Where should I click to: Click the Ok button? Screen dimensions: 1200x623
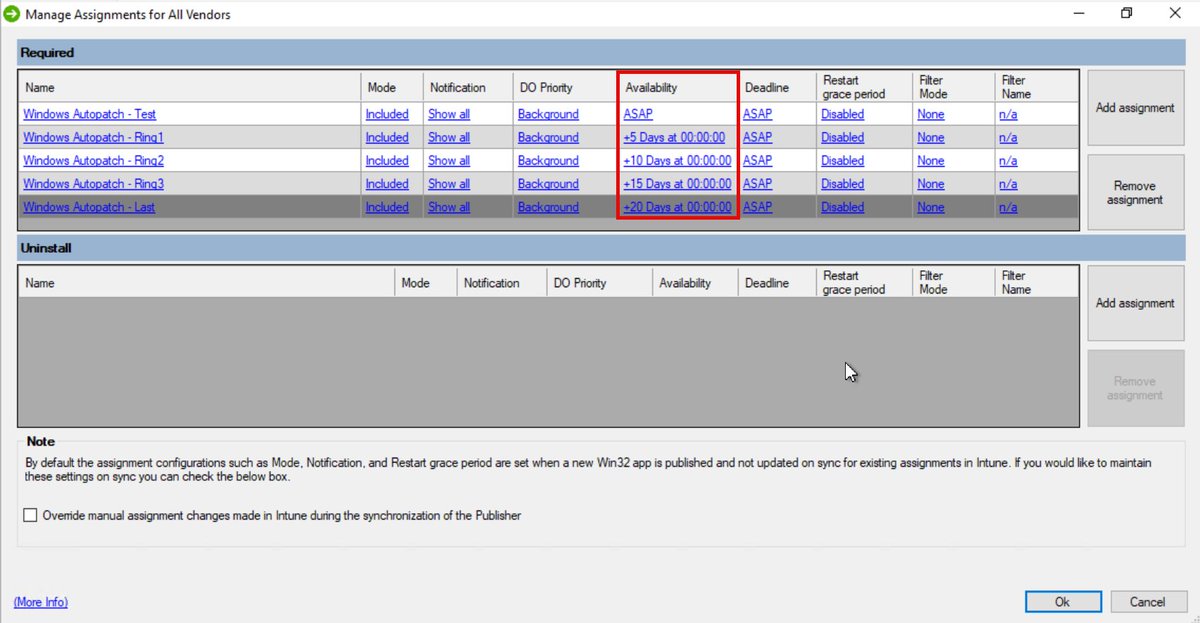tap(1062, 601)
